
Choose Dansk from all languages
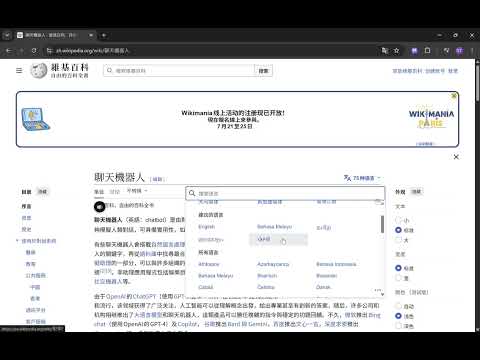tap(323, 287)
